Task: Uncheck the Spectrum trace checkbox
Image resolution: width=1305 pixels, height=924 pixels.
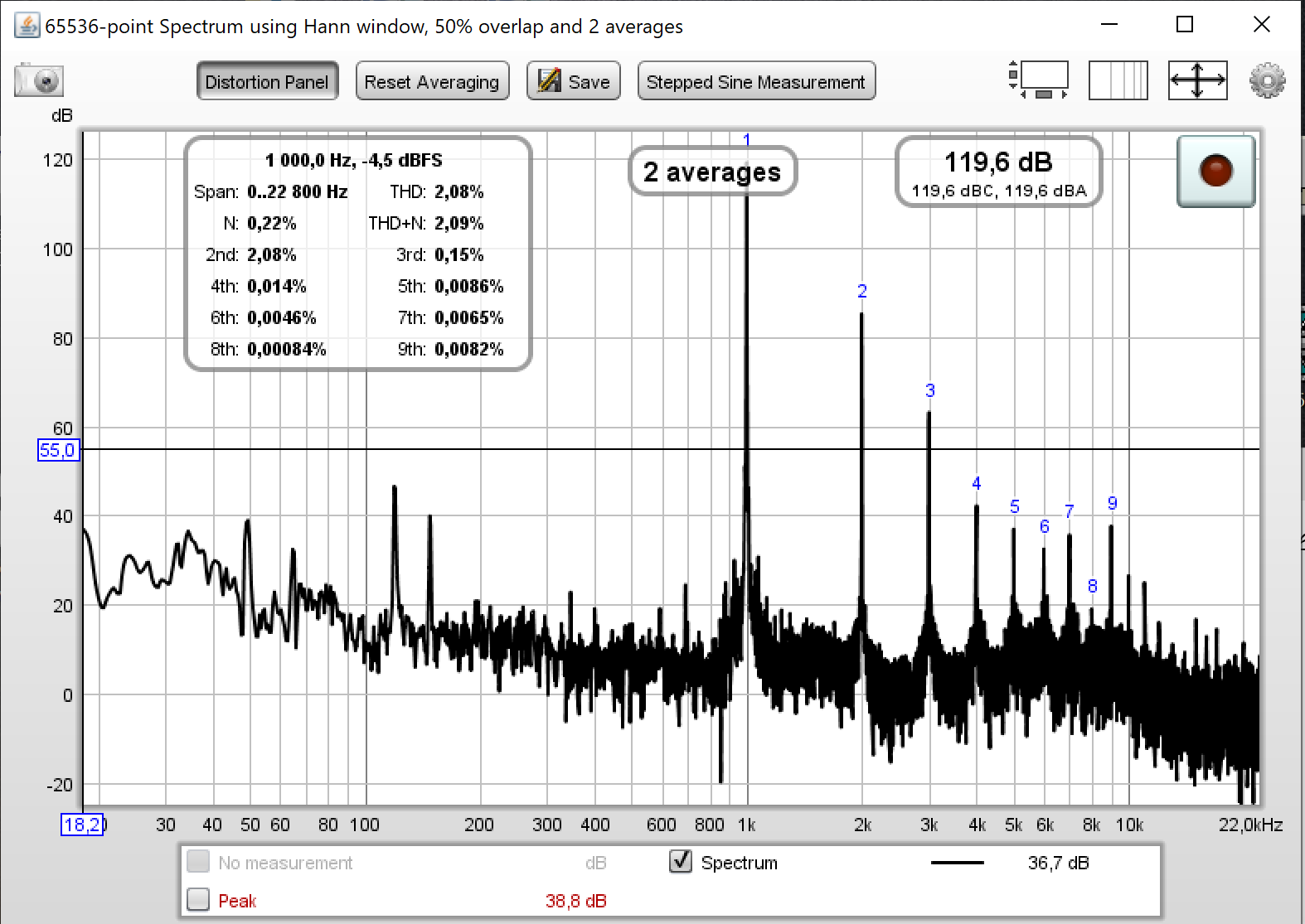Action: point(681,862)
